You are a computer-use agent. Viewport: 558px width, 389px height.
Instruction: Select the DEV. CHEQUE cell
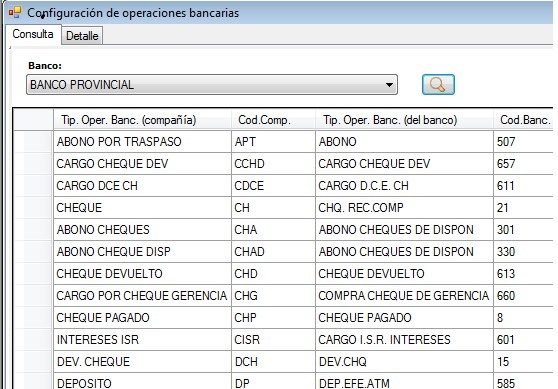(142, 362)
